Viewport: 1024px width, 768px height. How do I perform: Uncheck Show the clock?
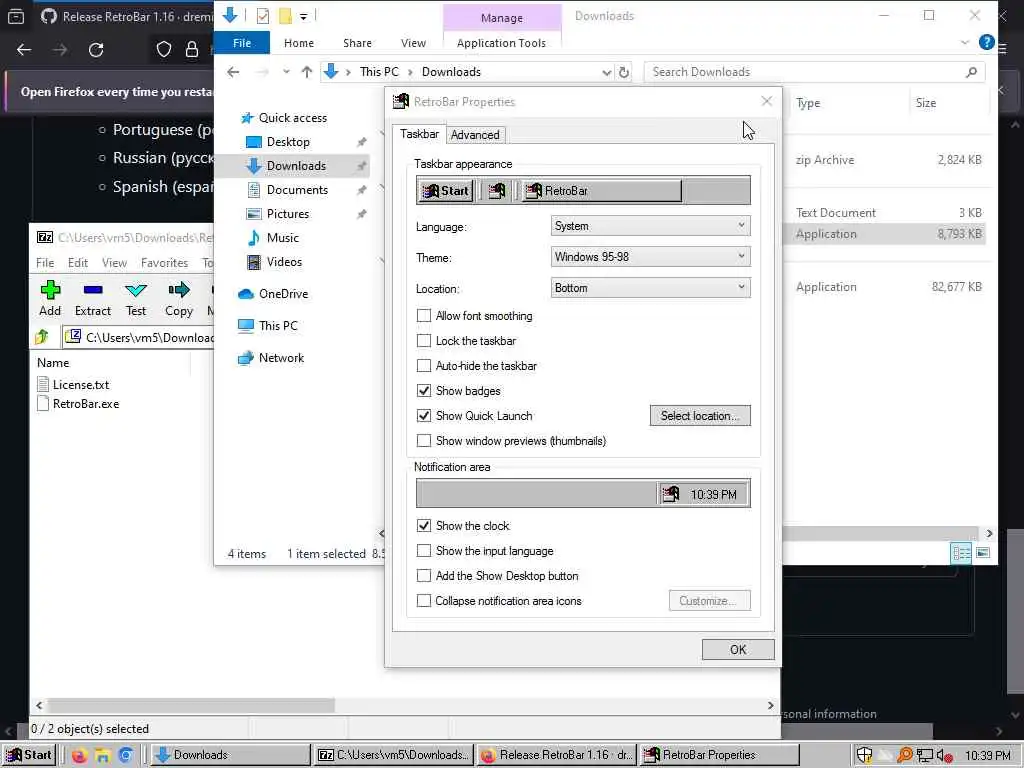click(424, 526)
